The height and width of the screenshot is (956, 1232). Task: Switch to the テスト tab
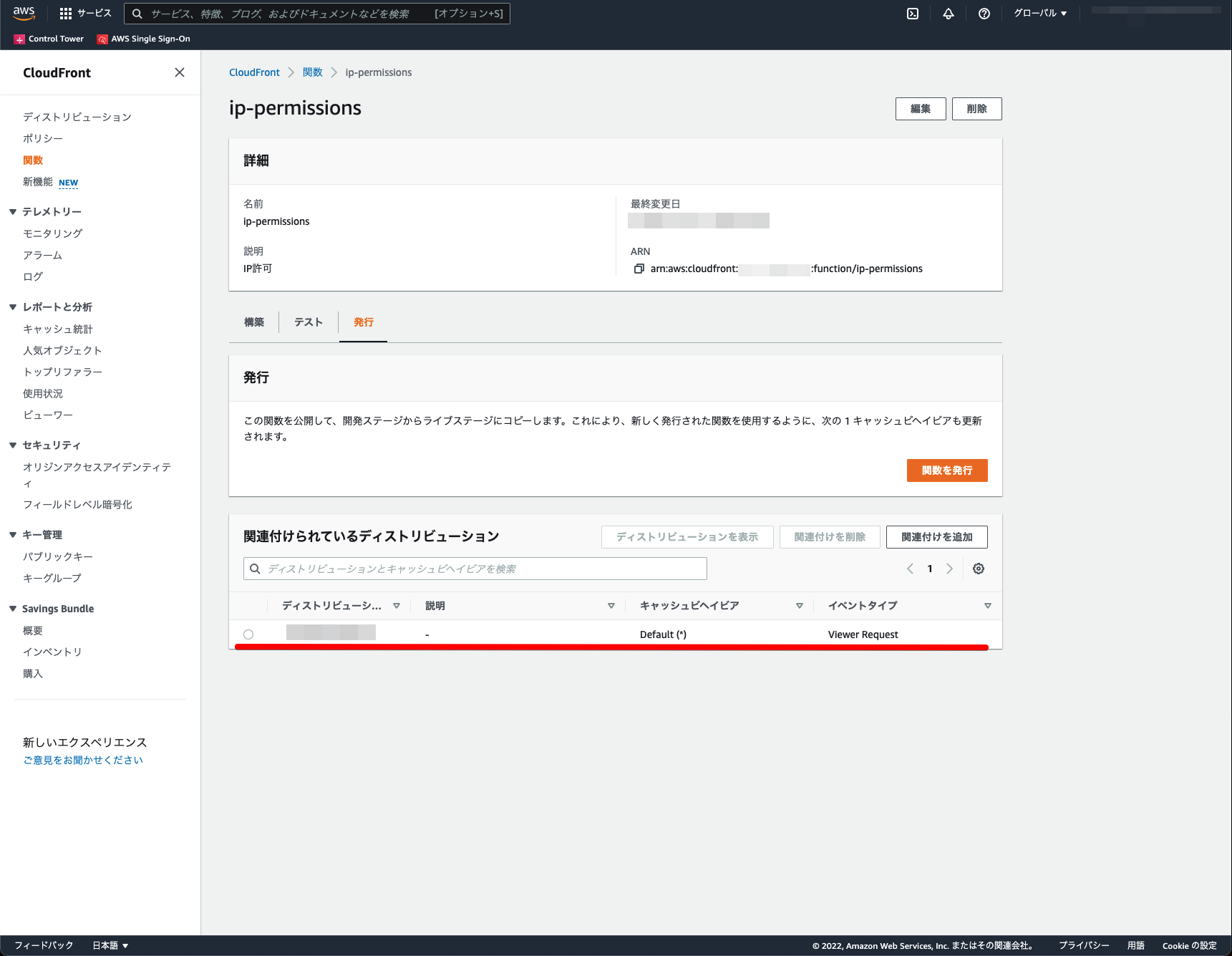[x=309, y=322]
